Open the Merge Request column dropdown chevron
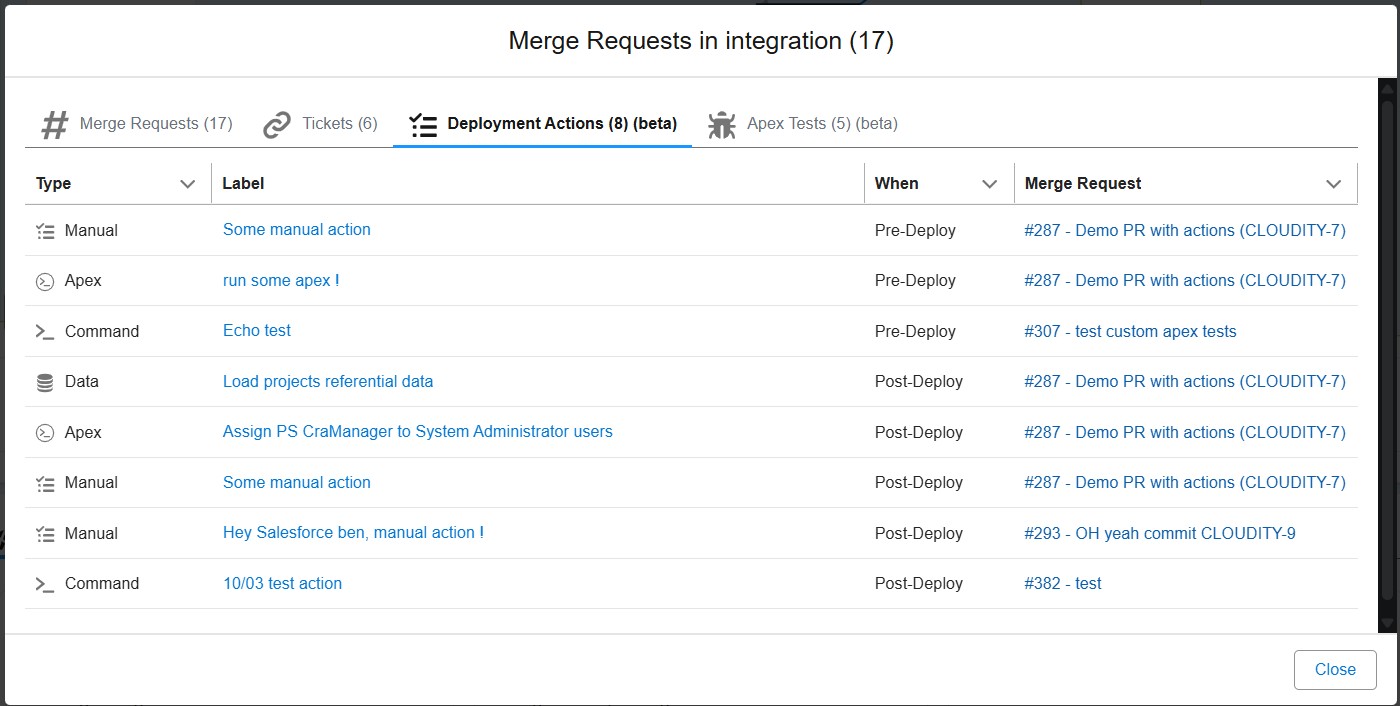The height and width of the screenshot is (706, 1400). pos(1333,184)
